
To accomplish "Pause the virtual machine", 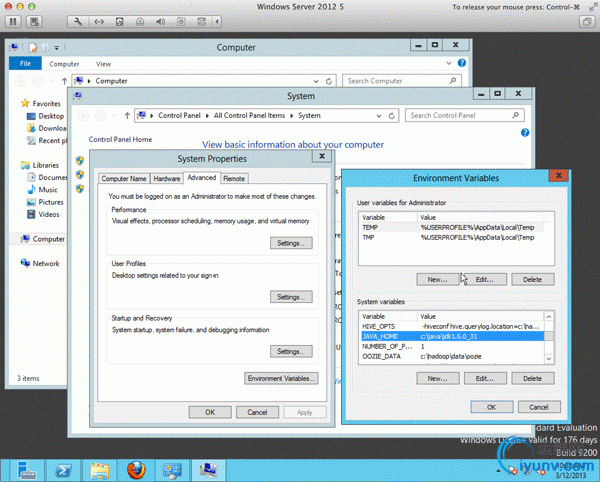I will (x=13, y=21).
